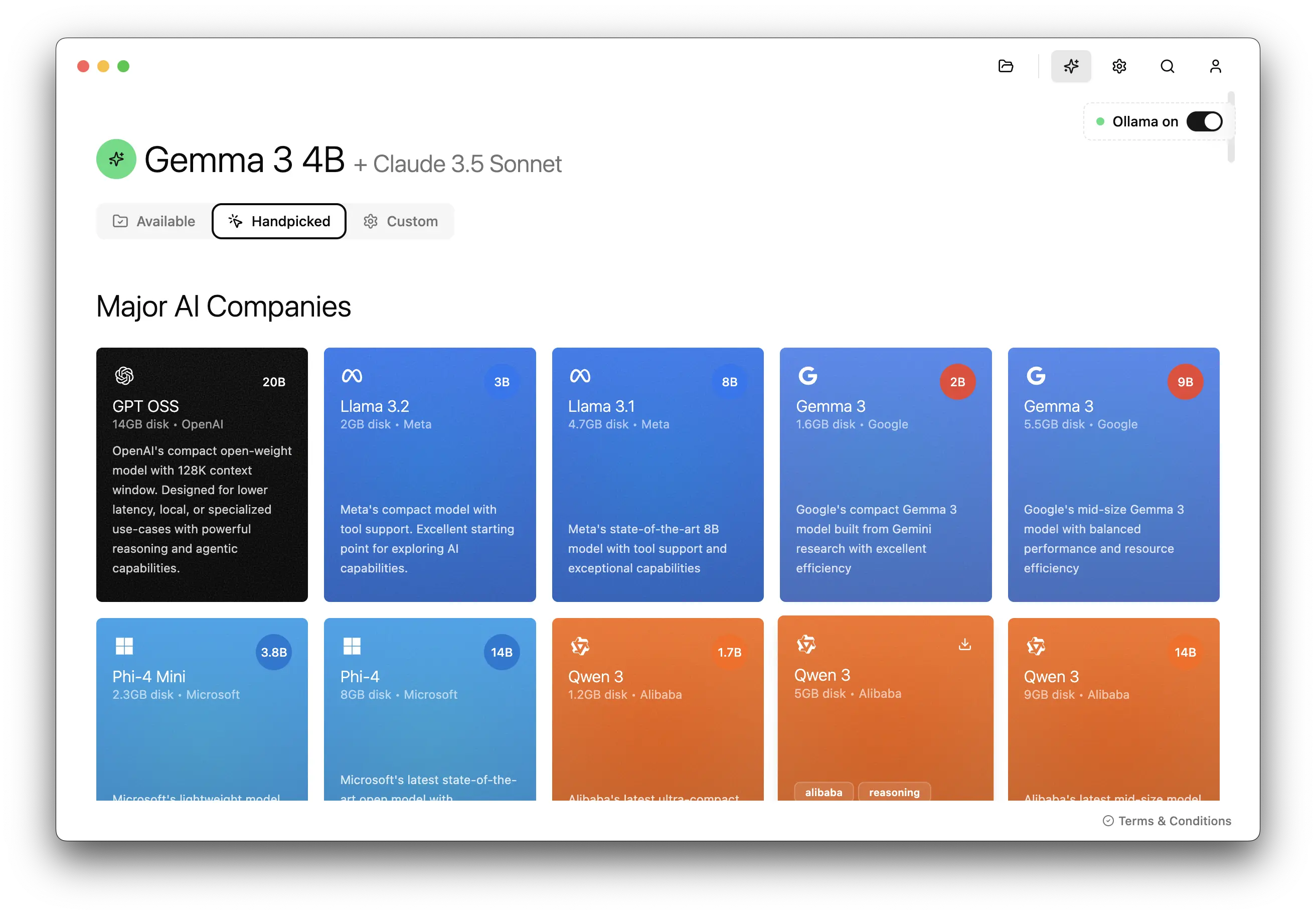Viewport: 1316px width, 915px height.
Task: Switch to the Available tab
Action: tap(154, 221)
